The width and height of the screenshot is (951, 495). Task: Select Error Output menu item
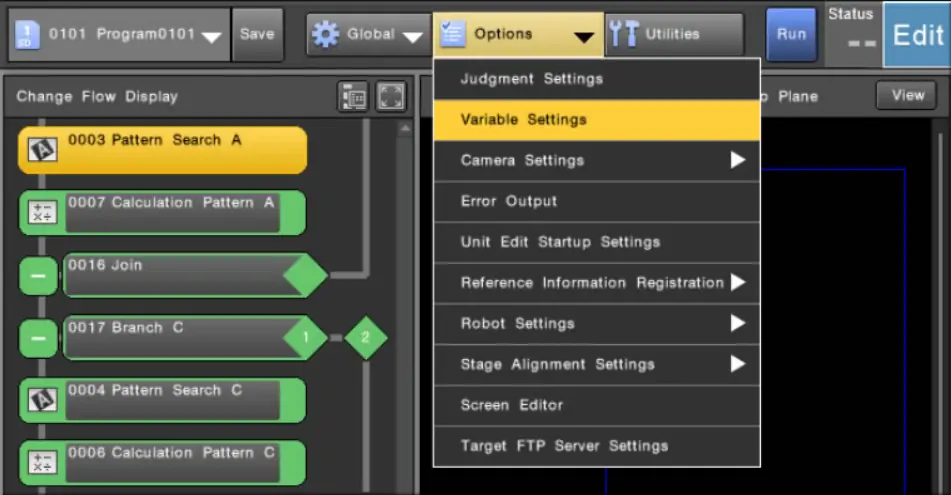[x=597, y=201]
